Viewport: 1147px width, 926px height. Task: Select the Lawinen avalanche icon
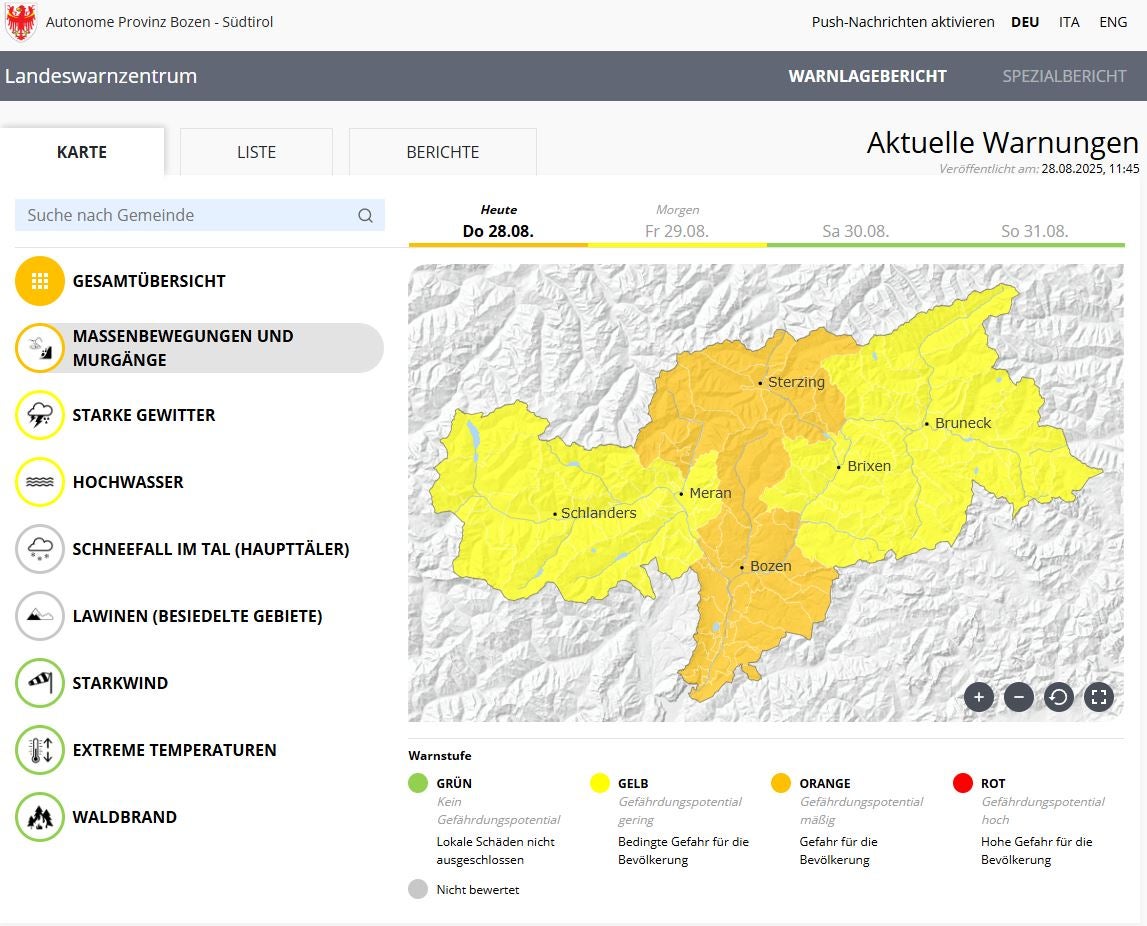point(40,616)
